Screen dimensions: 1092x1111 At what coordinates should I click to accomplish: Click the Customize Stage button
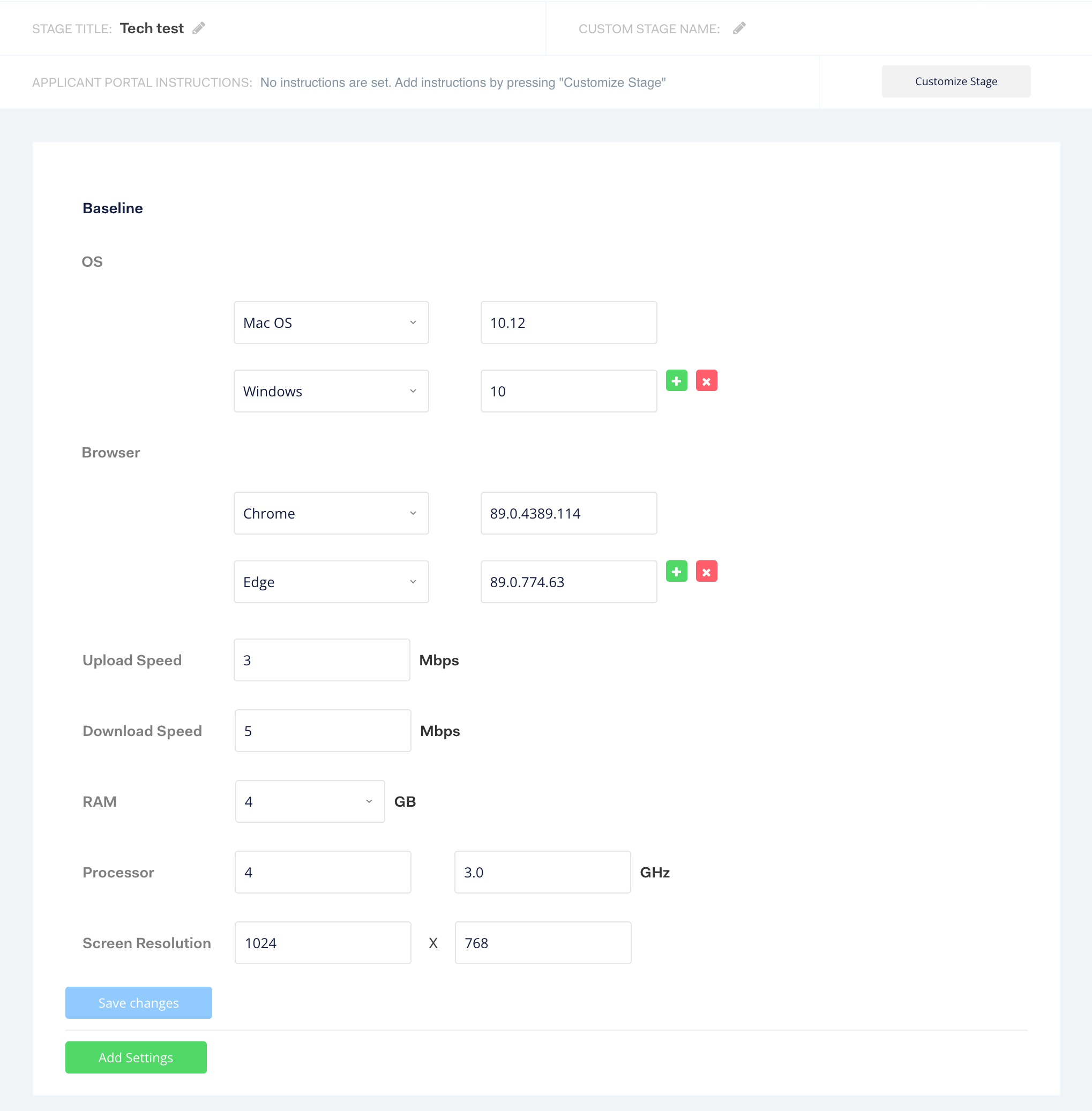click(x=956, y=81)
